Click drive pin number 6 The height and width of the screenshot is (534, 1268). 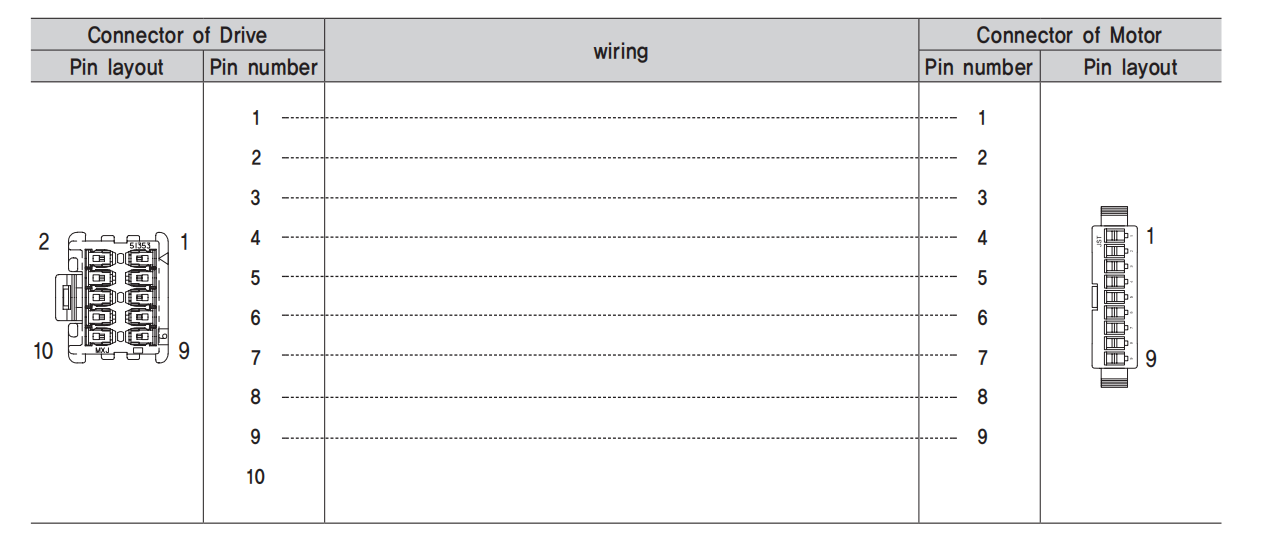click(x=256, y=318)
